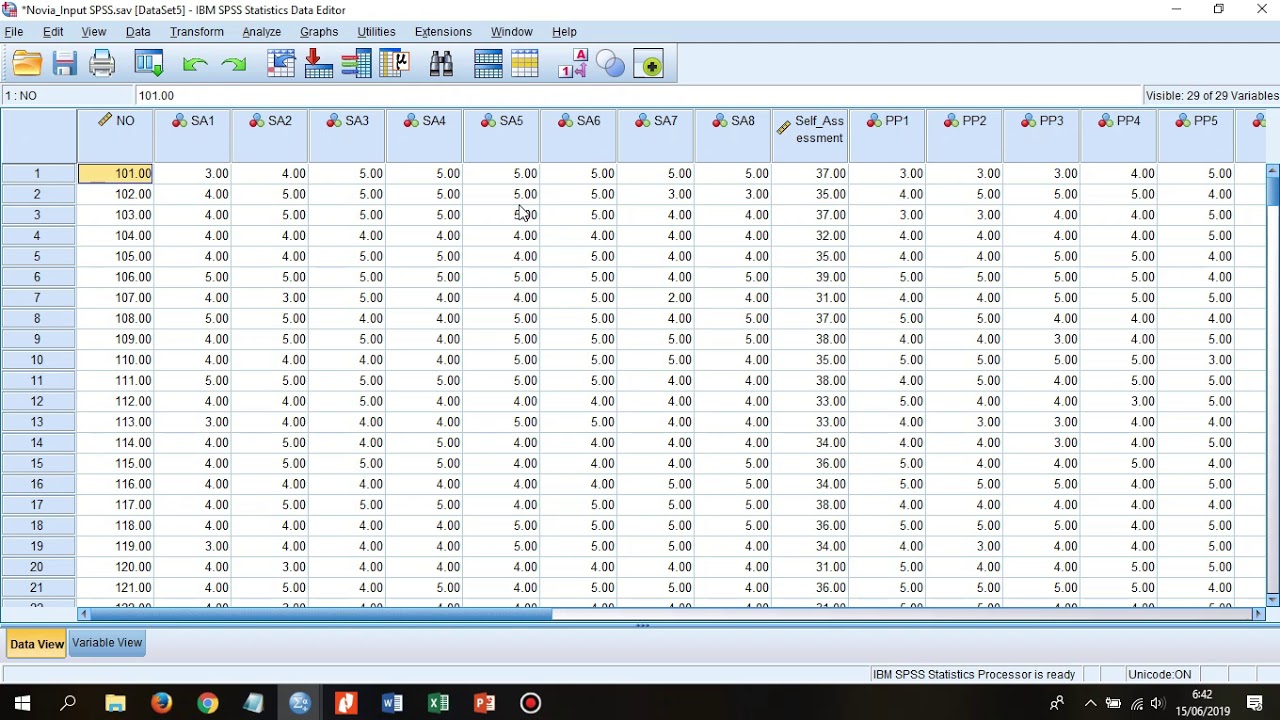Open the Utilities menu
Screen dimensions: 1280x720
tap(376, 32)
